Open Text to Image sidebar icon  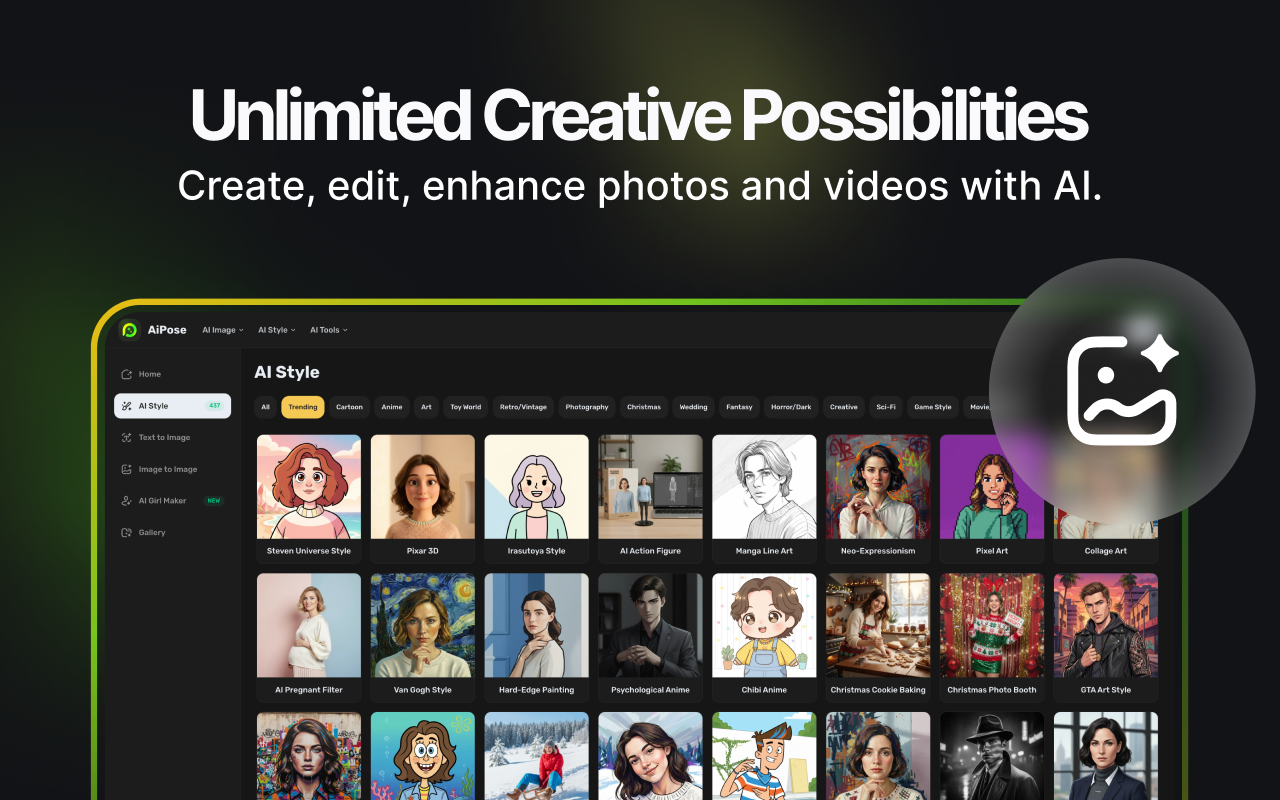[x=126, y=437]
